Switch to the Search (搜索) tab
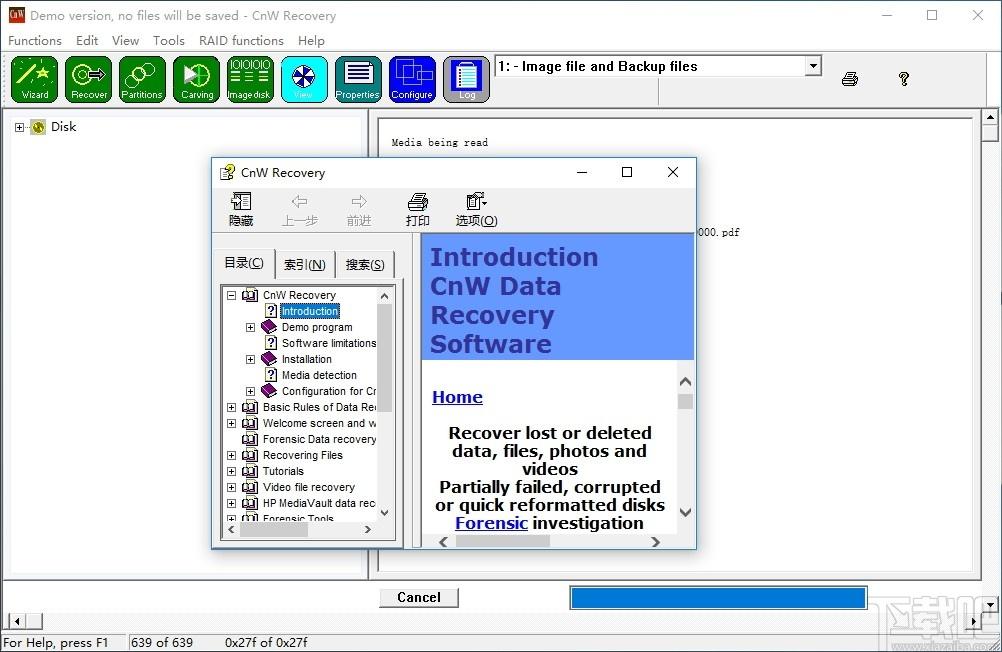1002x652 pixels. pyautogui.click(x=365, y=265)
